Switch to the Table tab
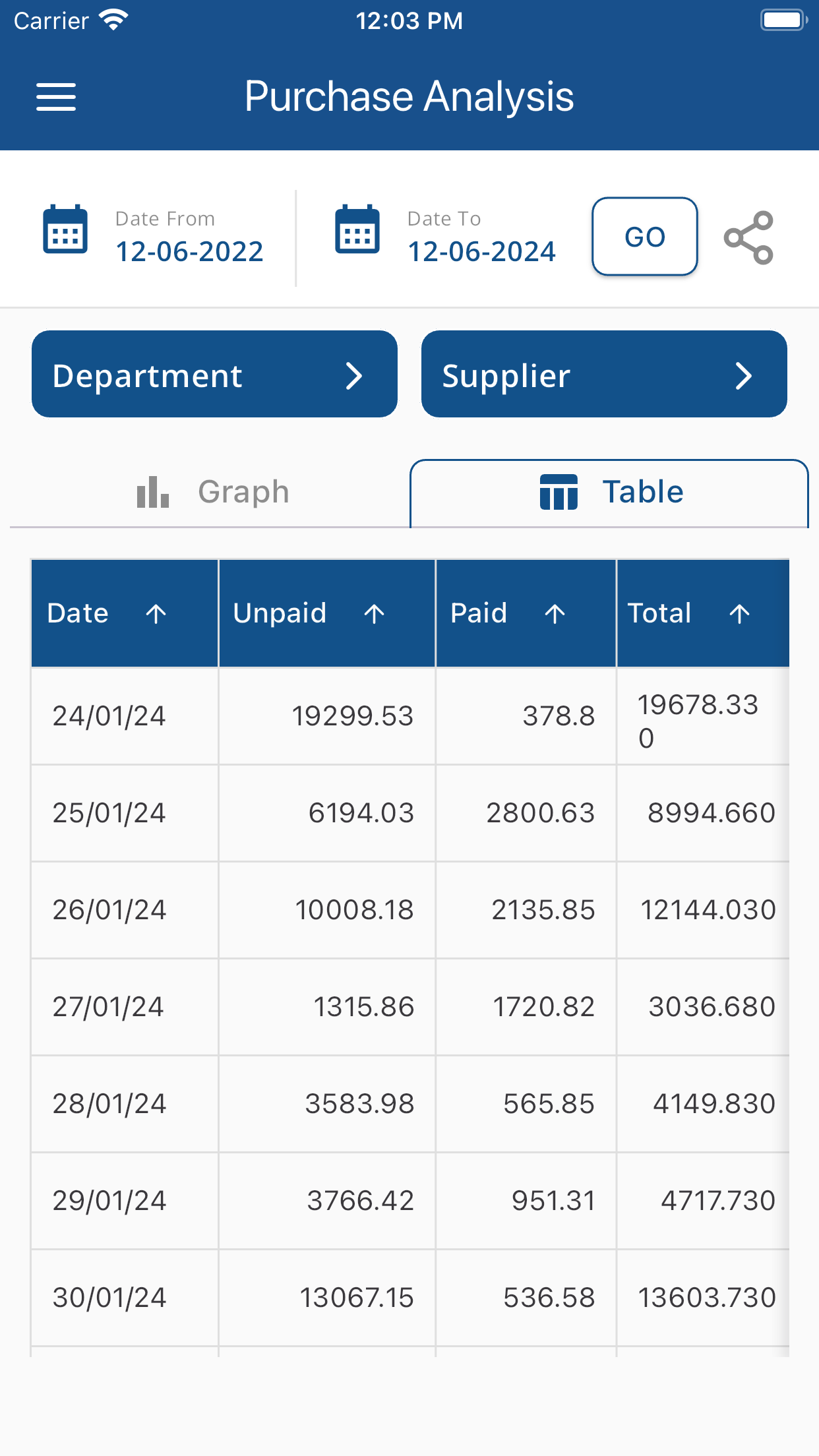This screenshot has width=819, height=1456. (x=609, y=493)
